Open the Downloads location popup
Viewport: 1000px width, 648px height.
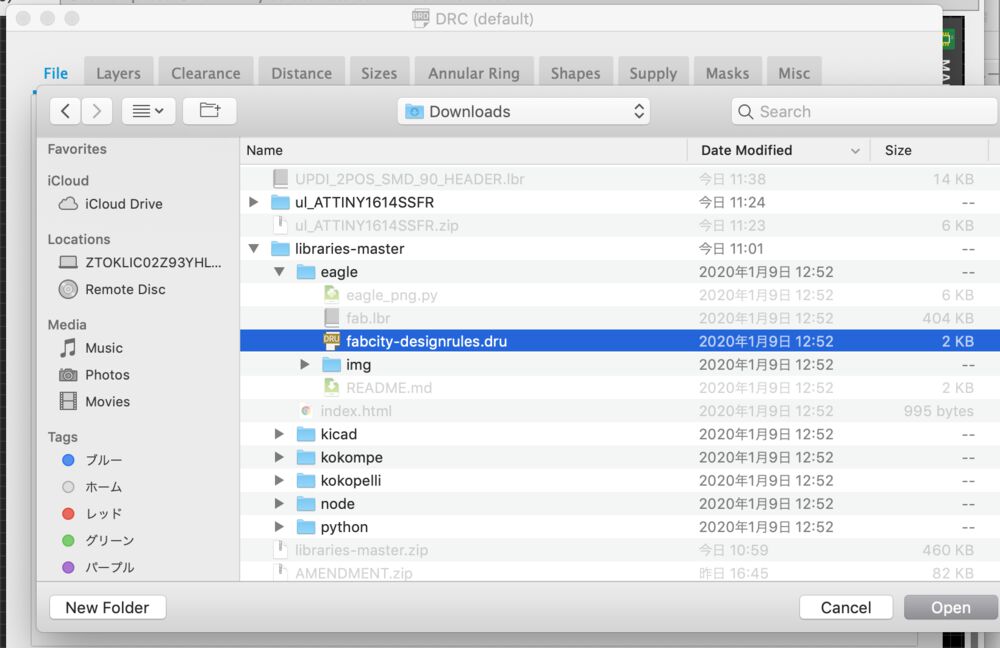(524, 112)
